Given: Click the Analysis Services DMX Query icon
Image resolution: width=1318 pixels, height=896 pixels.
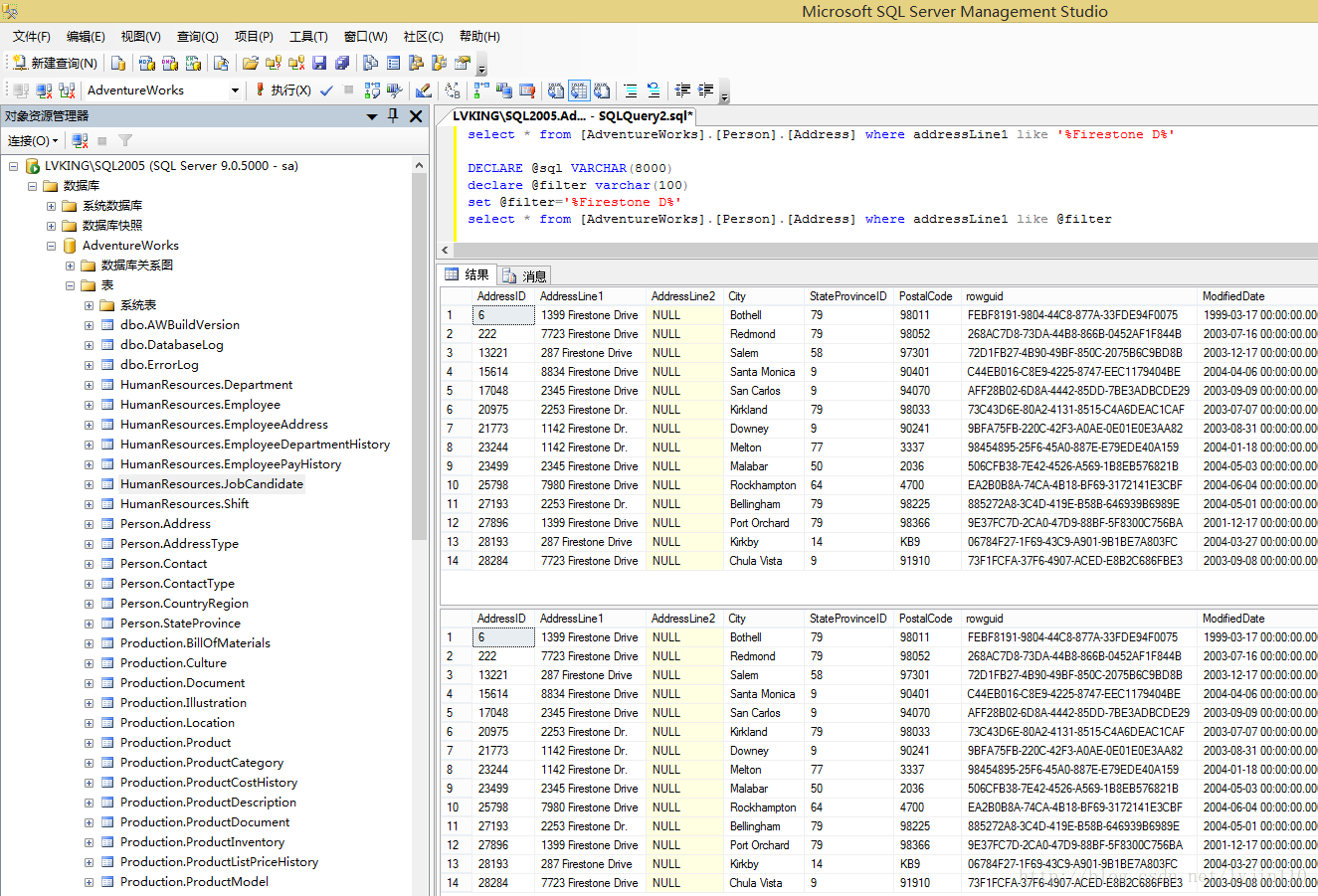Looking at the screenshot, I should pyautogui.click(x=170, y=63).
